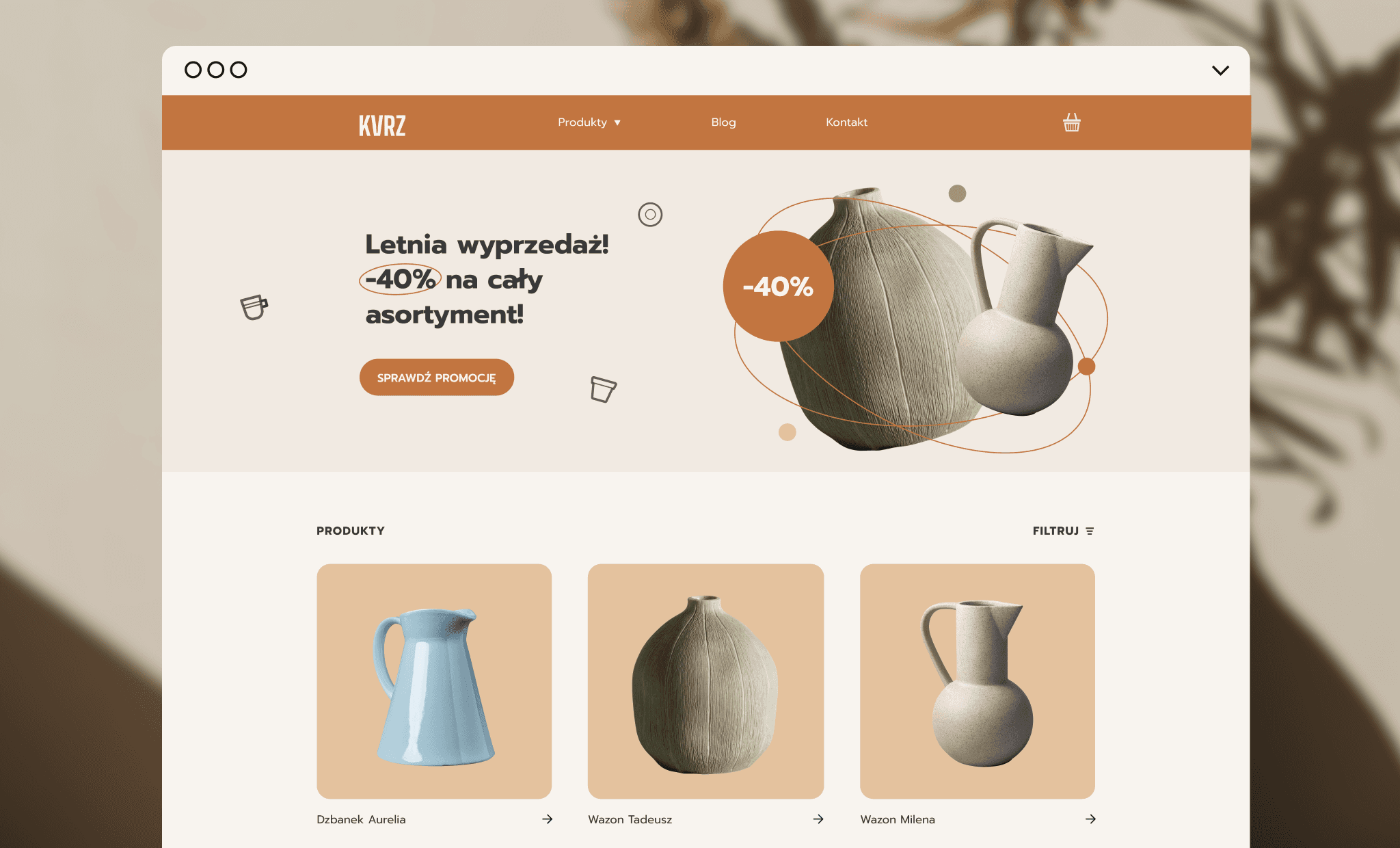
Task: Select the Wazon Milena pitcher thumbnail
Action: tap(978, 681)
